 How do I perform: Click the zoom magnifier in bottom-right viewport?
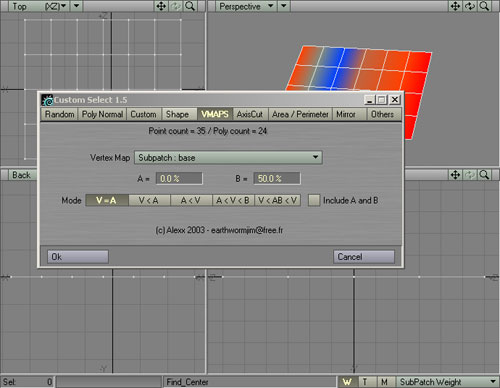click(484, 175)
